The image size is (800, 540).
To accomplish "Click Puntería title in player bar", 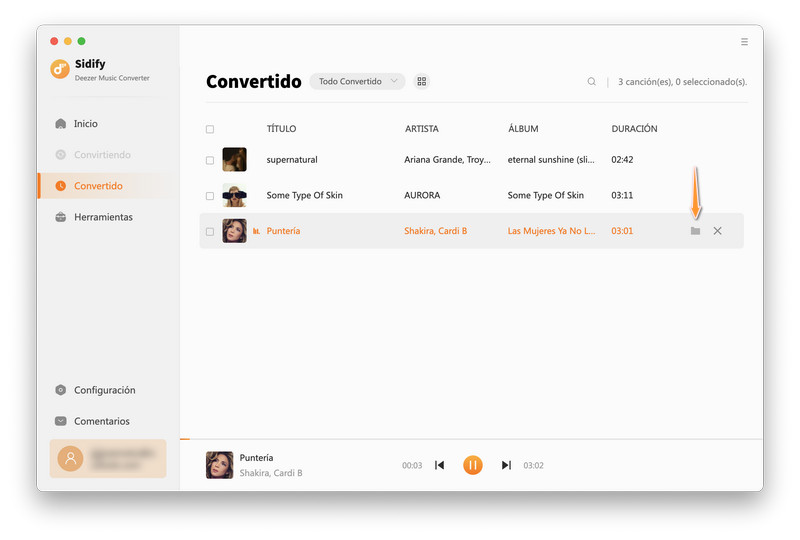I will pyautogui.click(x=257, y=458).
